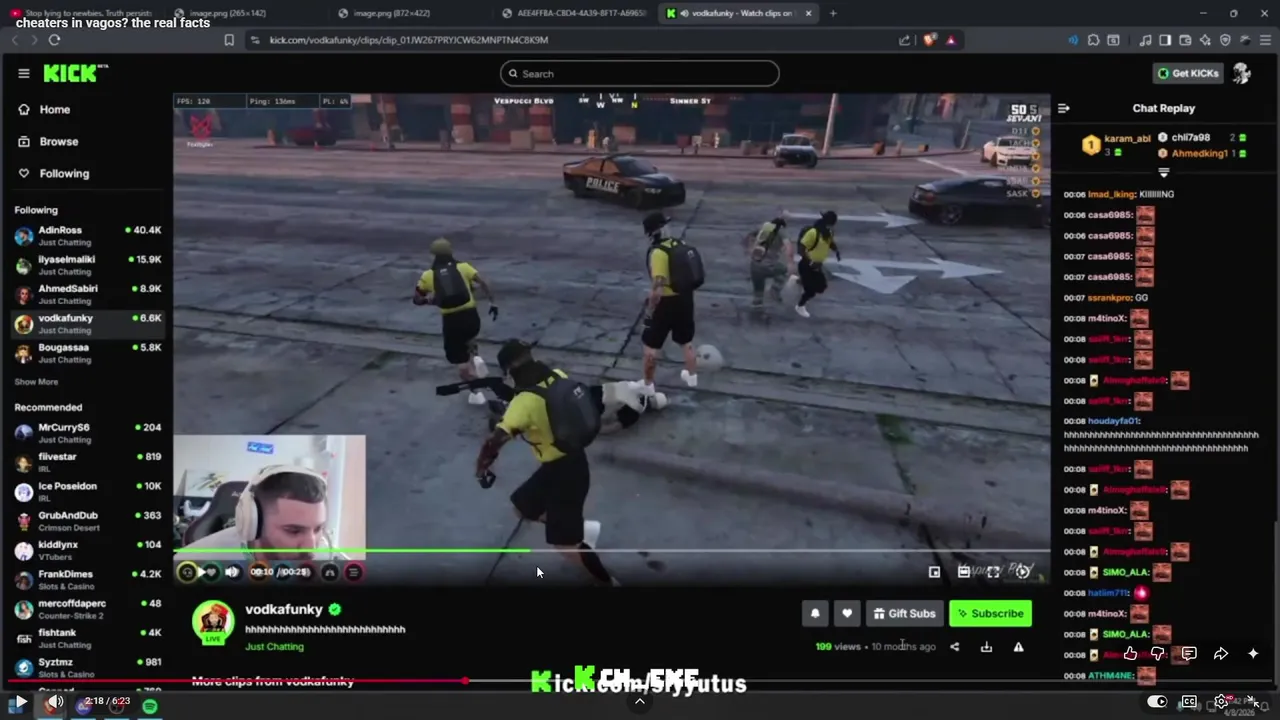Image resolution: width=1280 pixels, height=720 pixels.
Task: Play the Kick clip player
Action: (202, 572)
